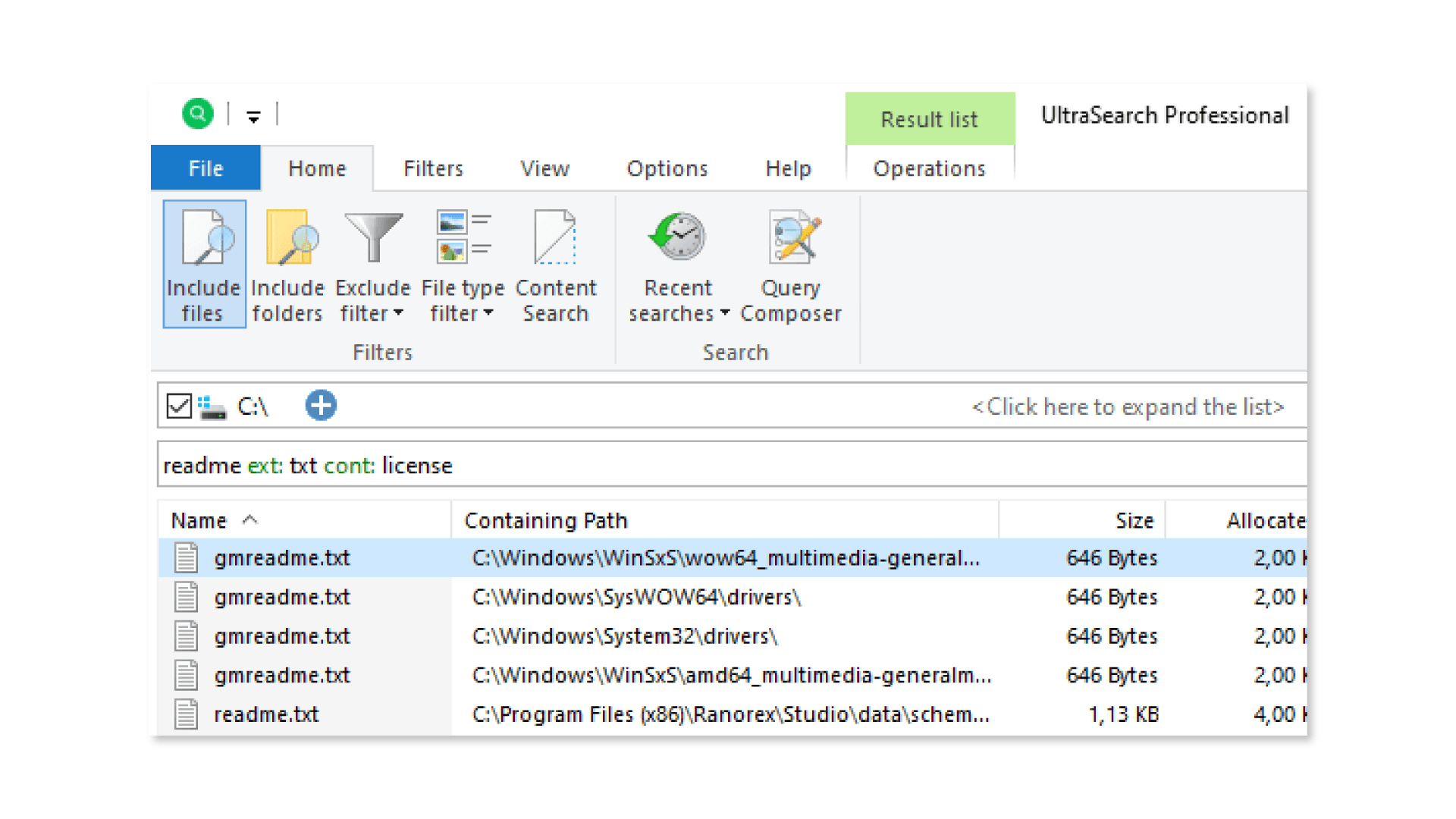Uncheck the C:\ drive checkbox
The image size is (1456, 819).
(179, 406)
